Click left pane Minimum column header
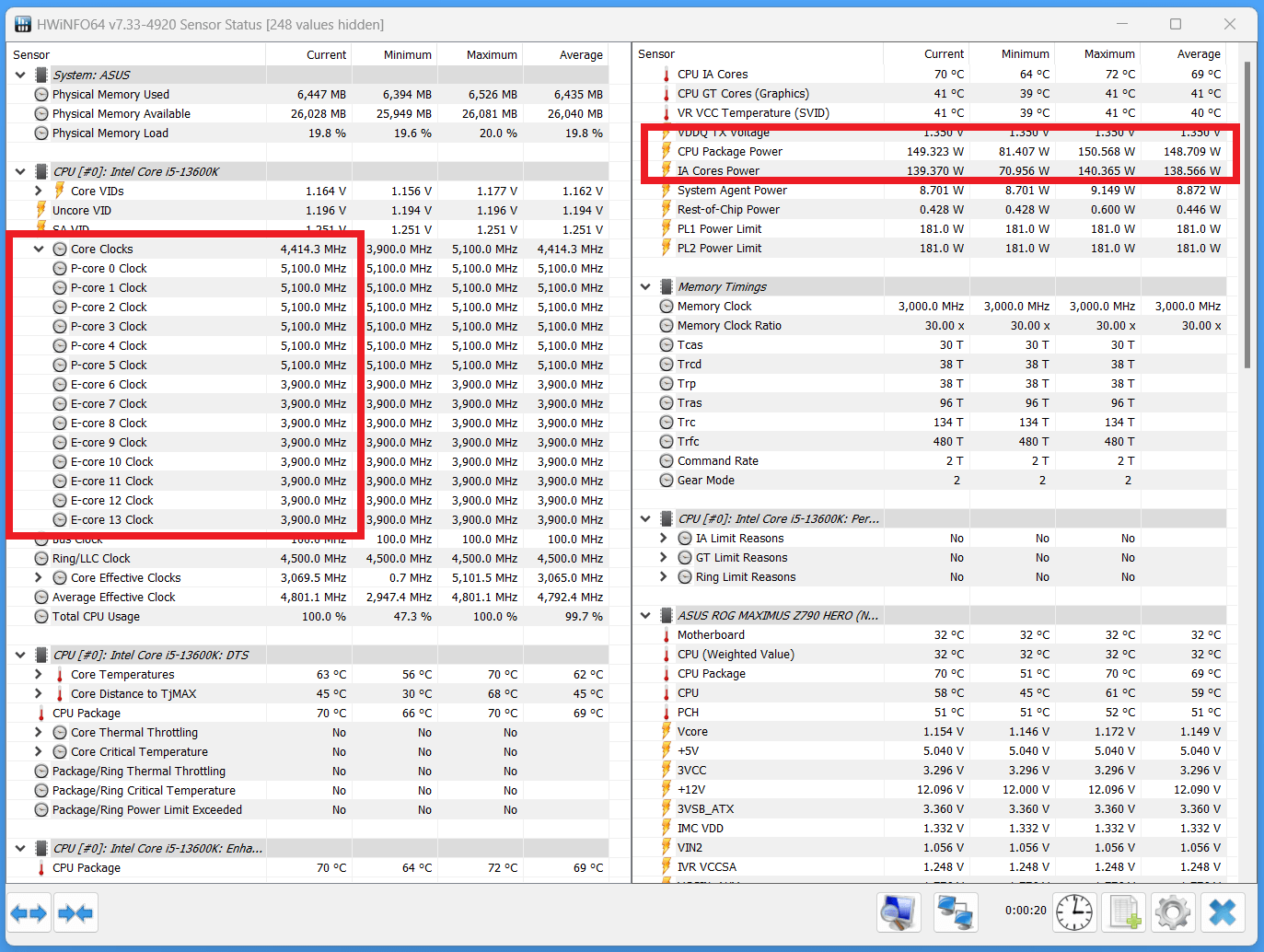 coord(394,55)
